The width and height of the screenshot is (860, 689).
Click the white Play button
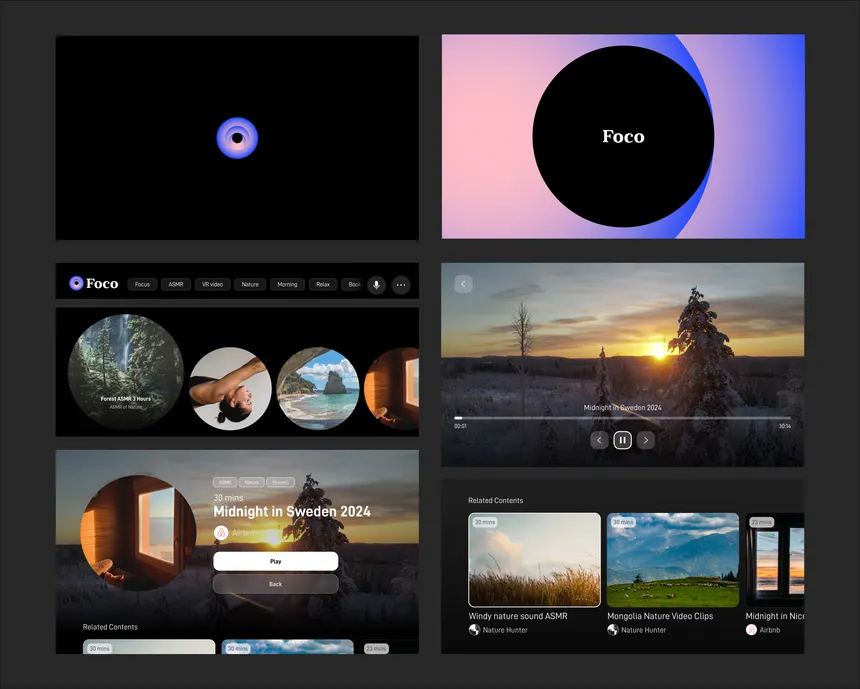tap(276, 561)
